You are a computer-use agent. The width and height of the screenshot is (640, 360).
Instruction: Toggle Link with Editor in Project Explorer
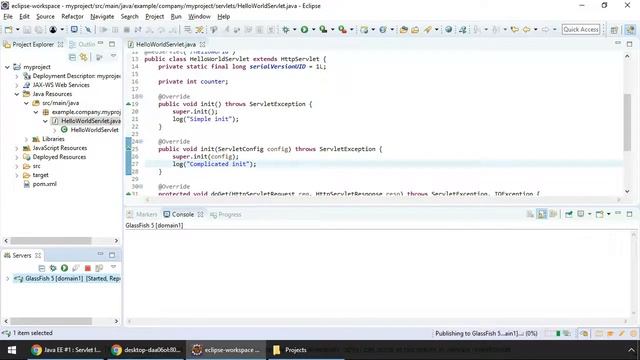pos(84,57)
